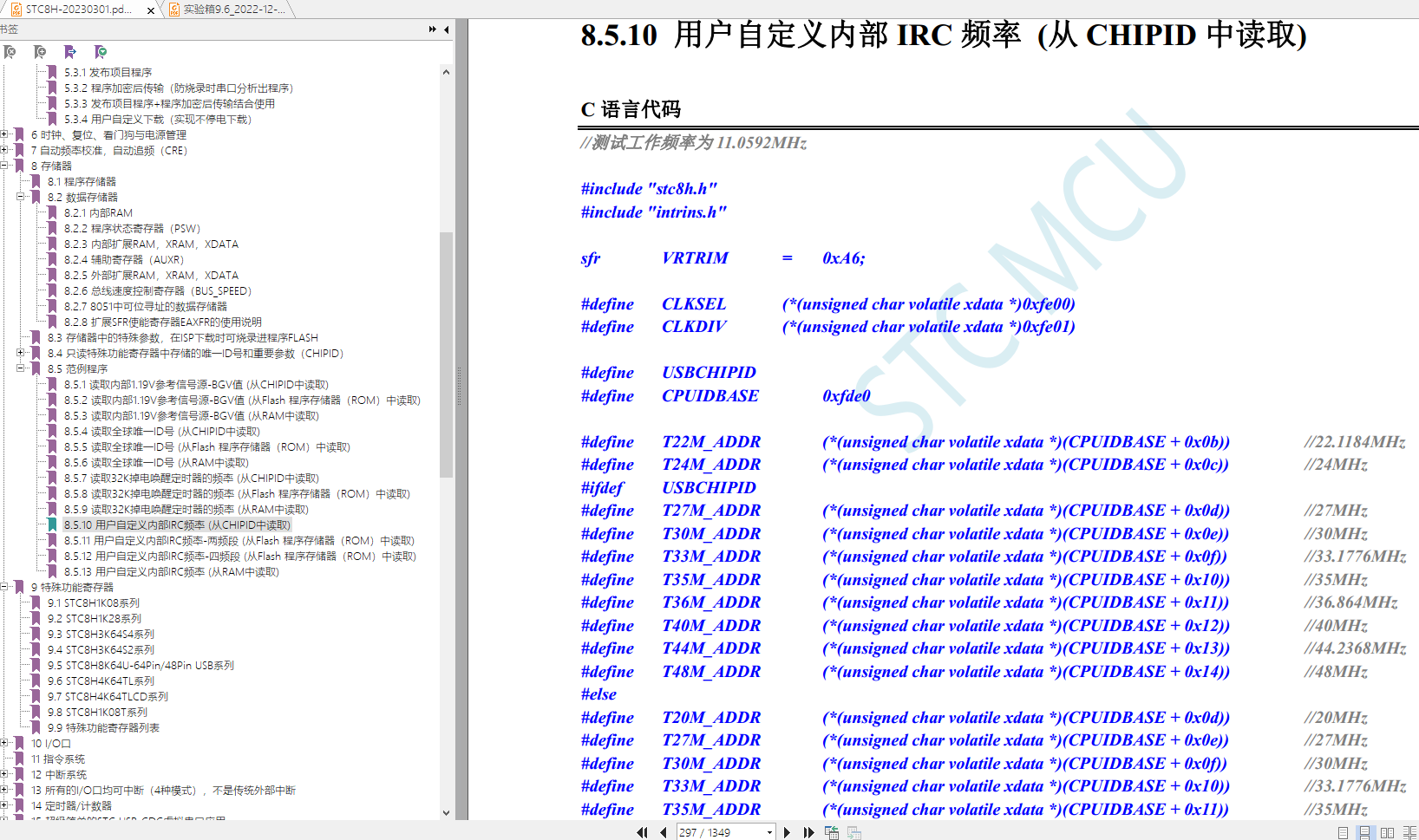
Task: Collapse the 8.2 数据存储器 branch
Action: coord(21,197)
